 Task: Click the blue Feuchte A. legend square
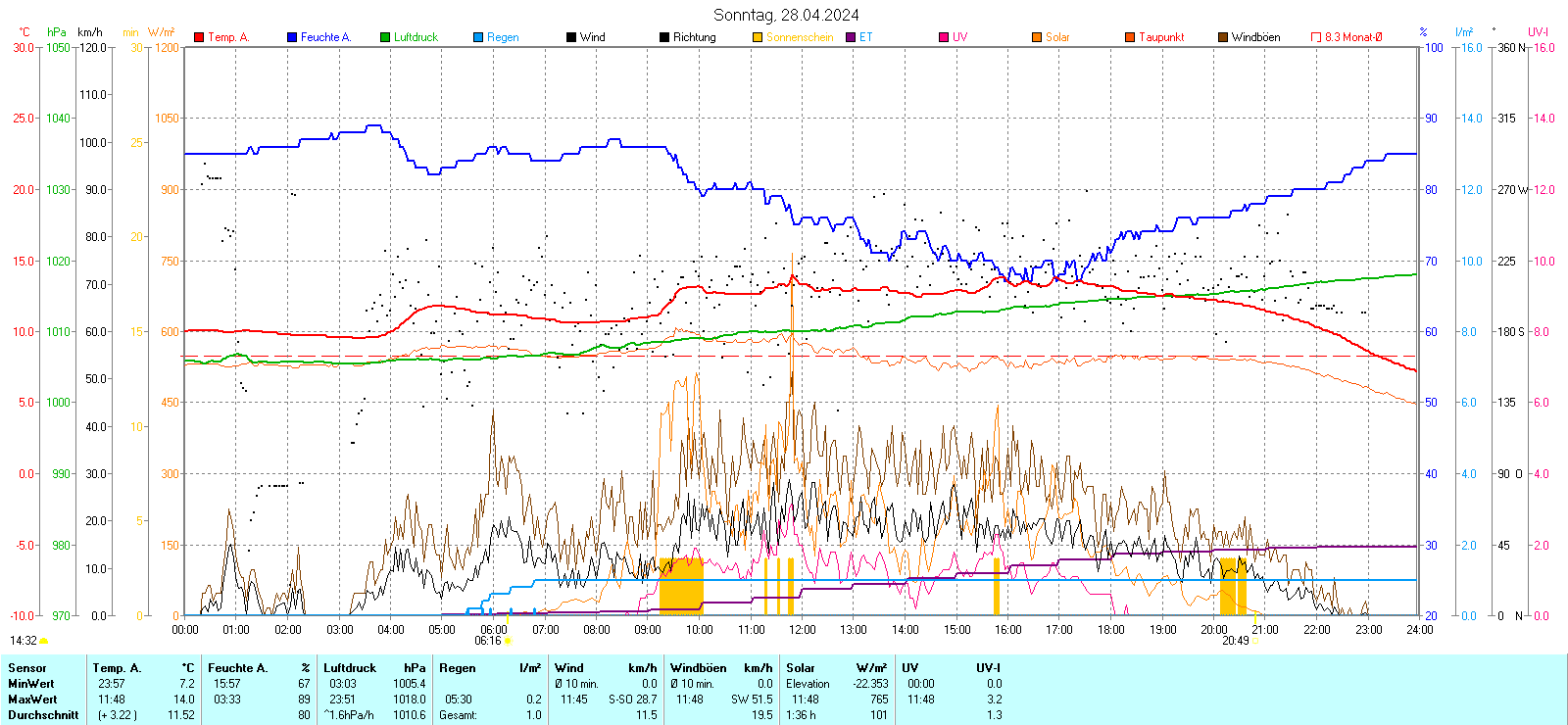tap(292, 37)
